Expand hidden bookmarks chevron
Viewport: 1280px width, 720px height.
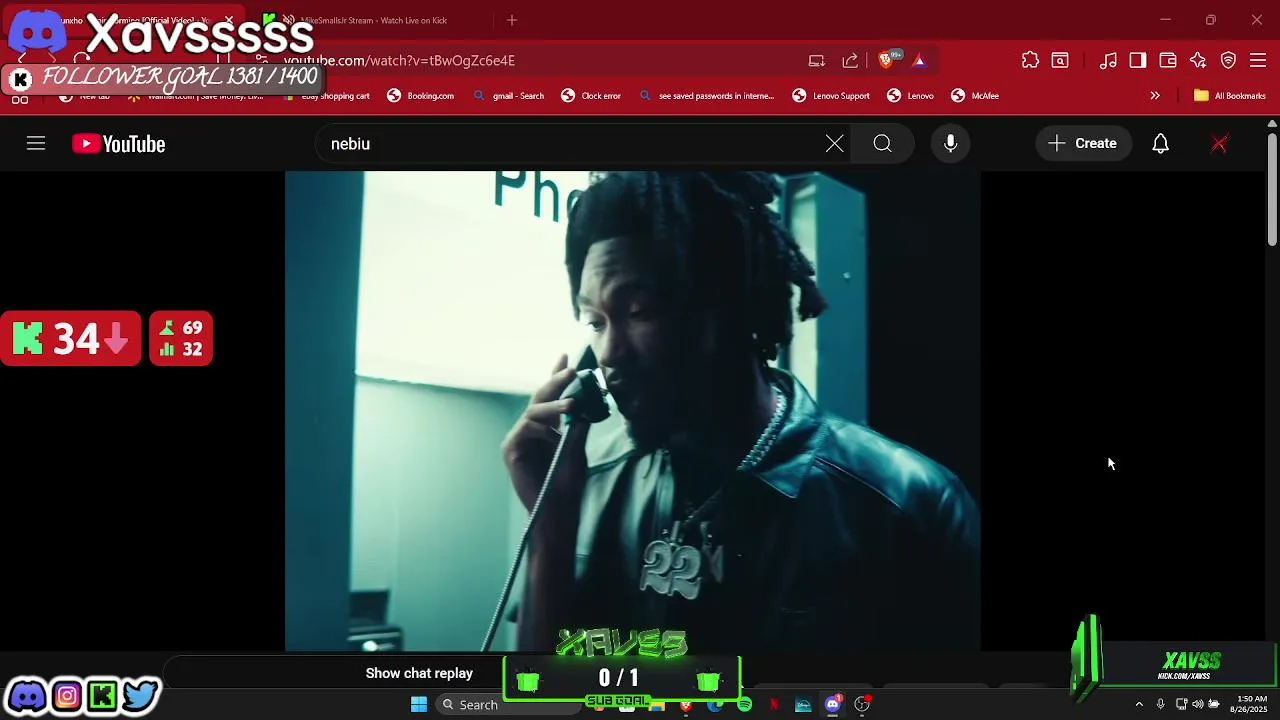point(1155,96)
